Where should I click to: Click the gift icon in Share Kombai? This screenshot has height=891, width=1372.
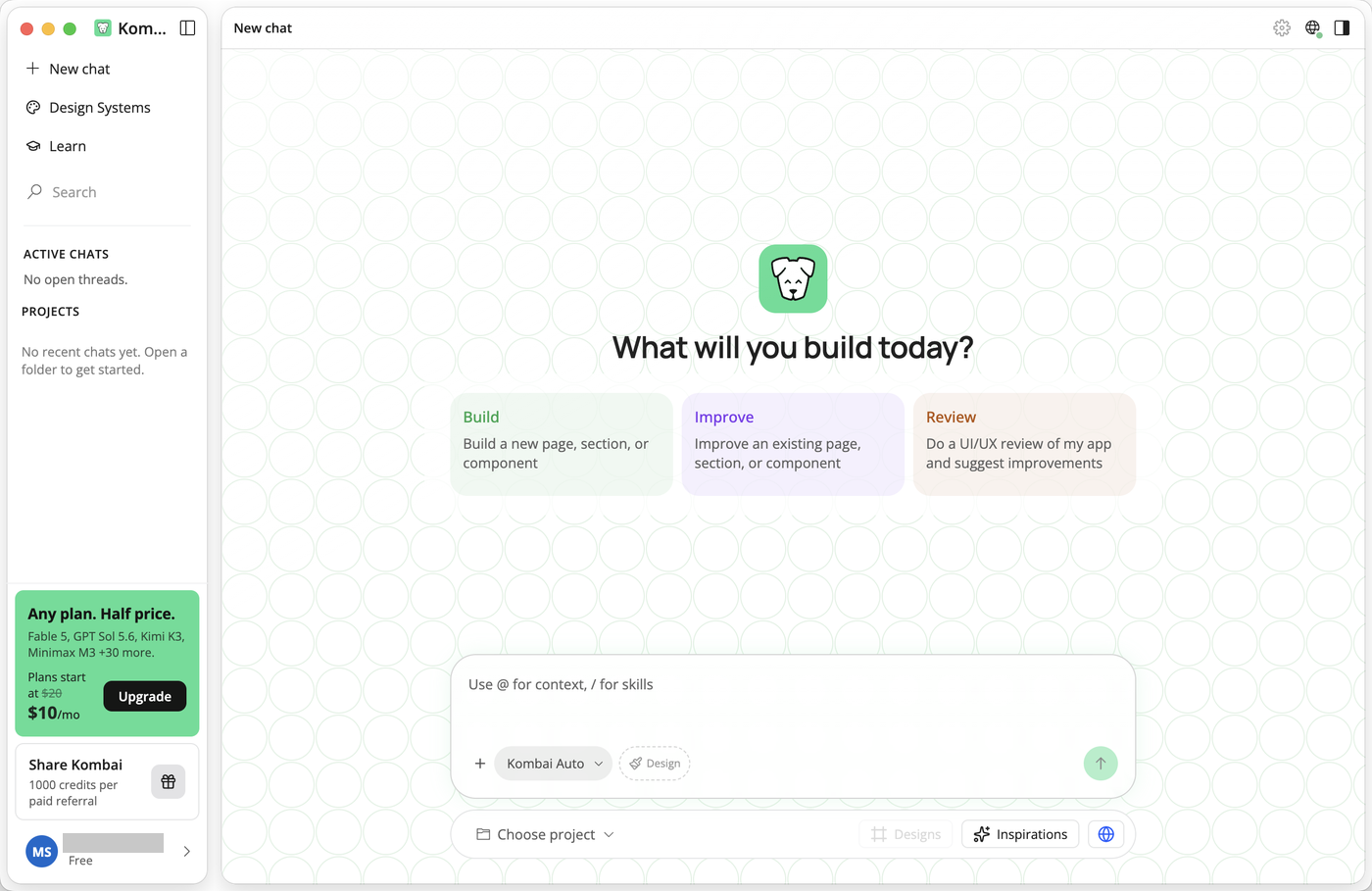(169, 782)
